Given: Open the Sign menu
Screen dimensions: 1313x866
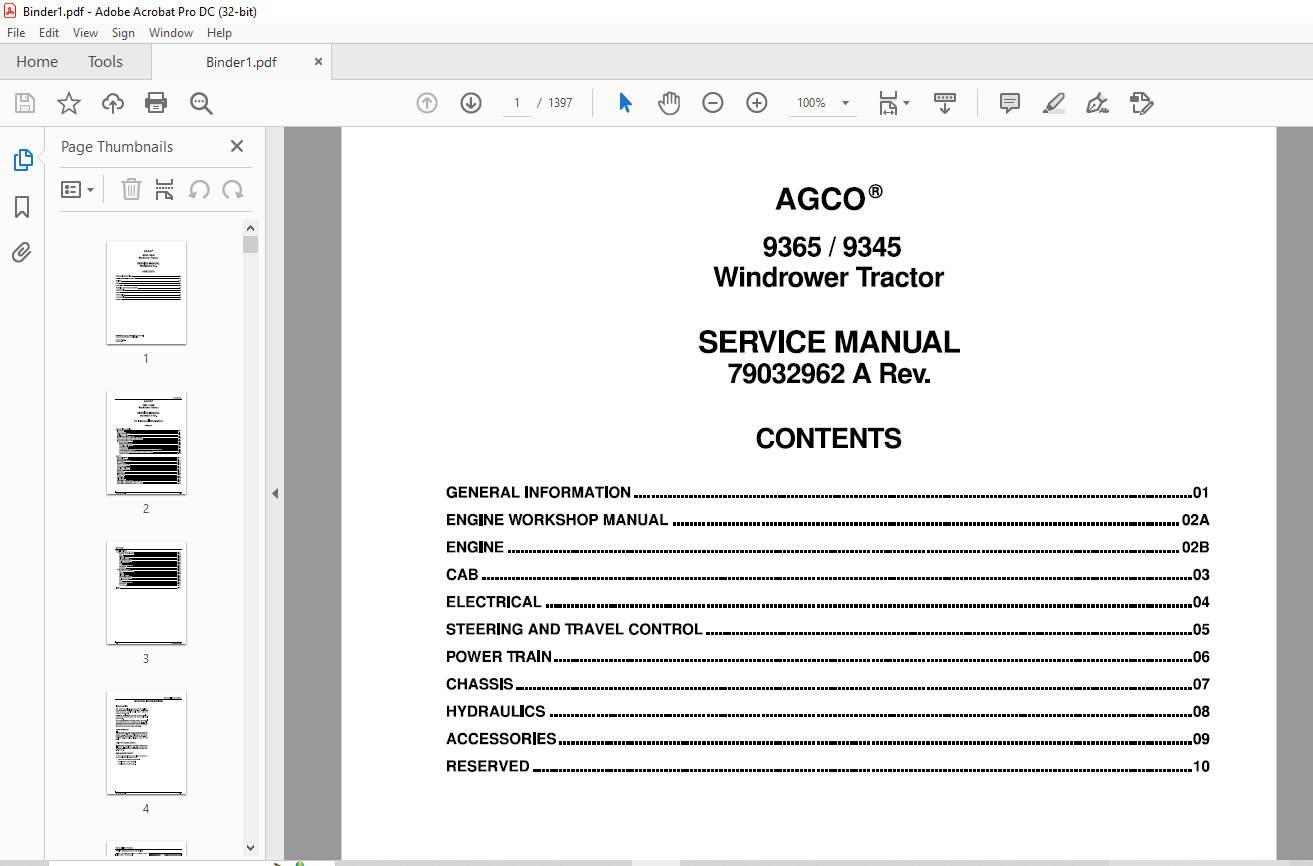Looking at the screenshot, I should tap(123, 33).
